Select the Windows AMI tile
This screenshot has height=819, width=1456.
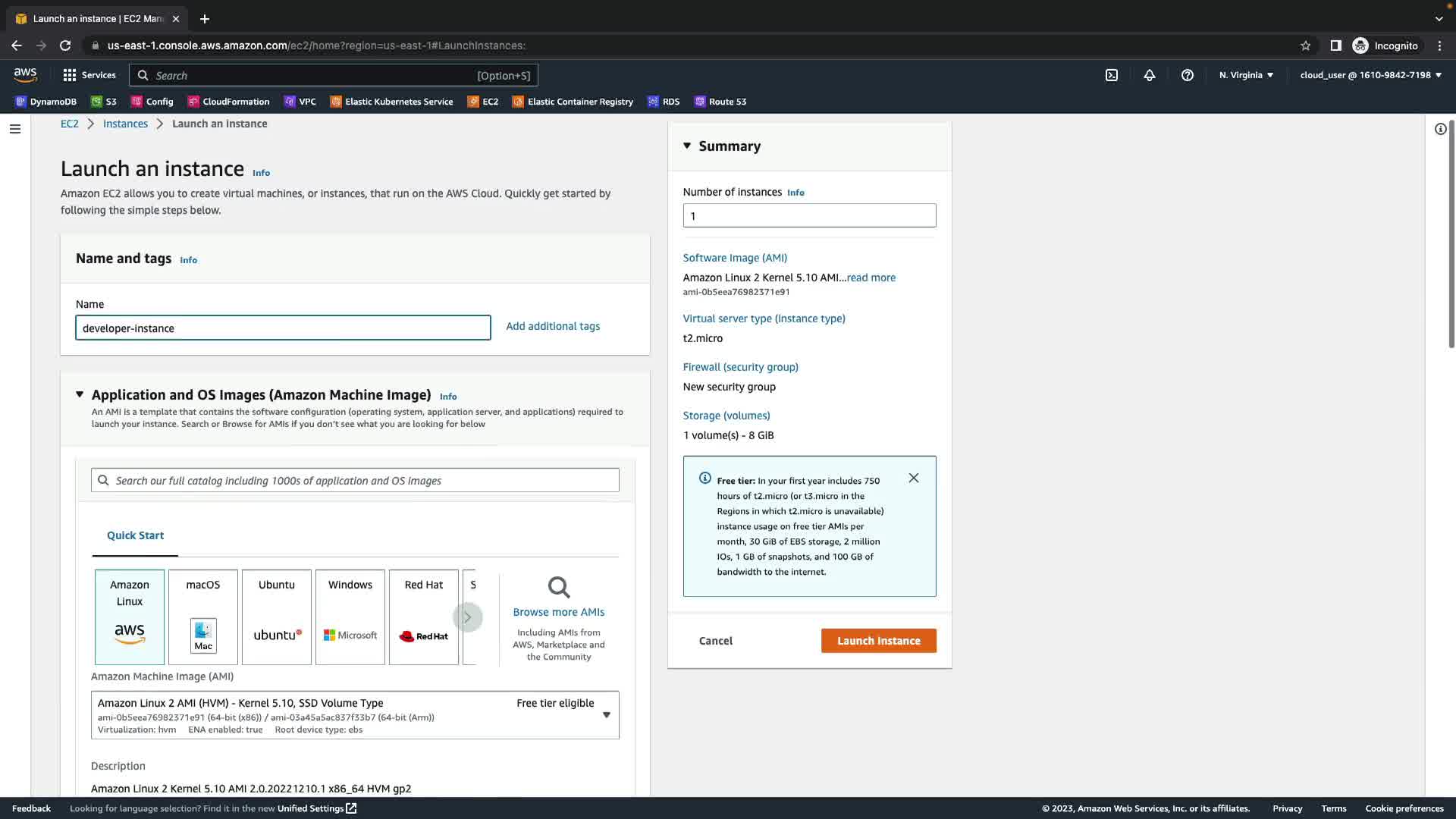350,617
